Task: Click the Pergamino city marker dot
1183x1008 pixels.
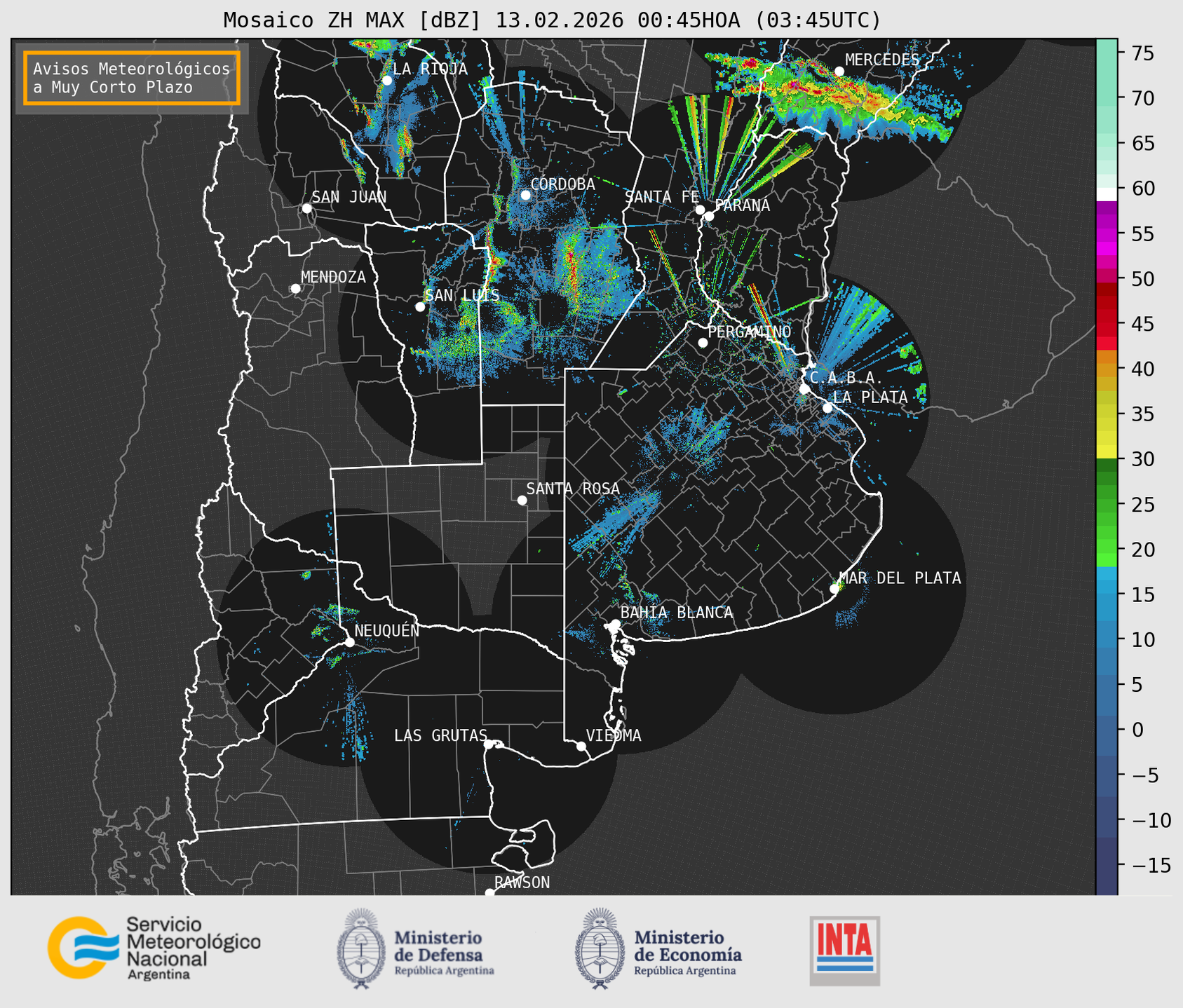Action: [x=703, y=343]
